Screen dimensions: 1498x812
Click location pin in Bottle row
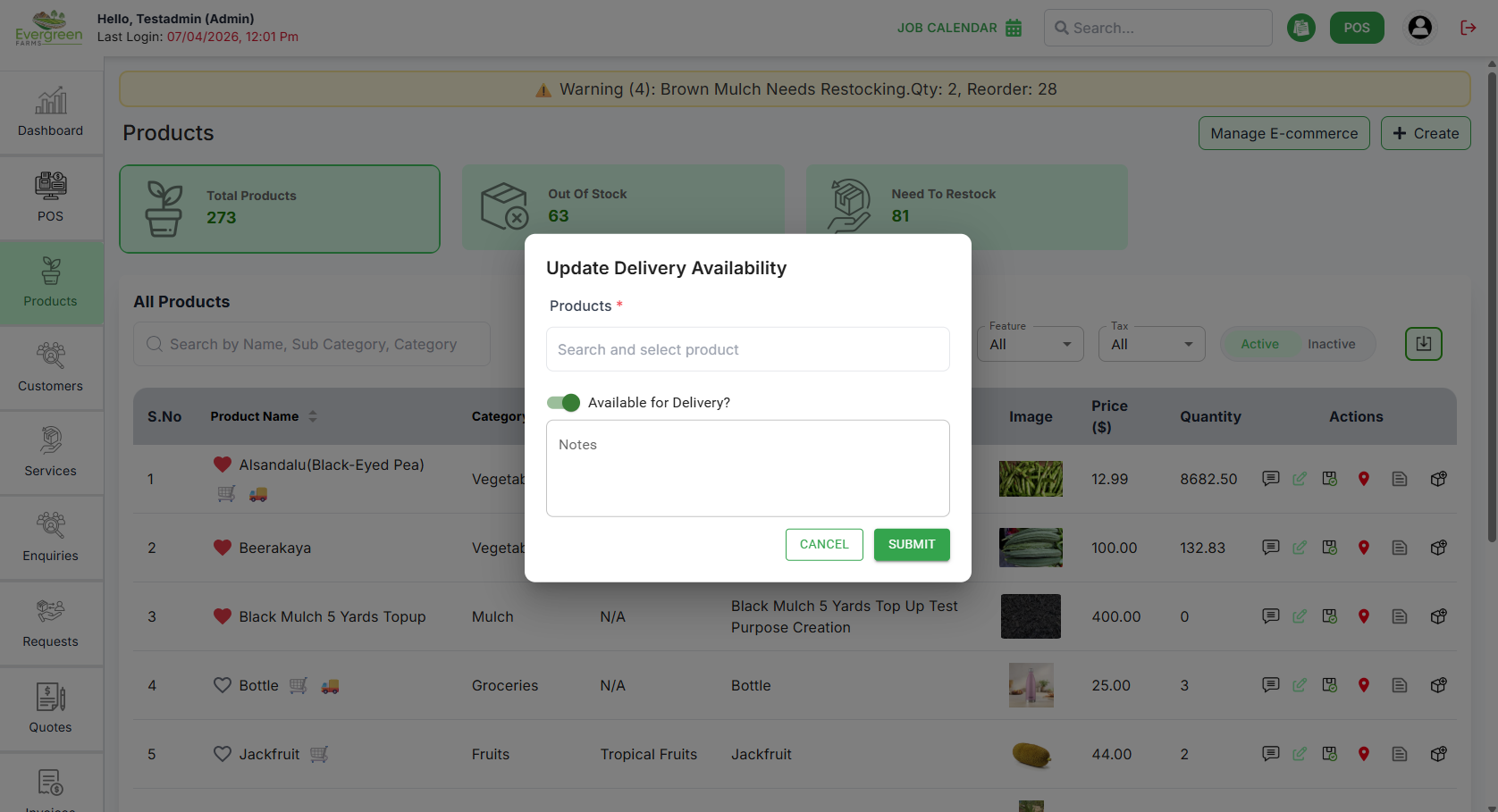[1364, 685]
